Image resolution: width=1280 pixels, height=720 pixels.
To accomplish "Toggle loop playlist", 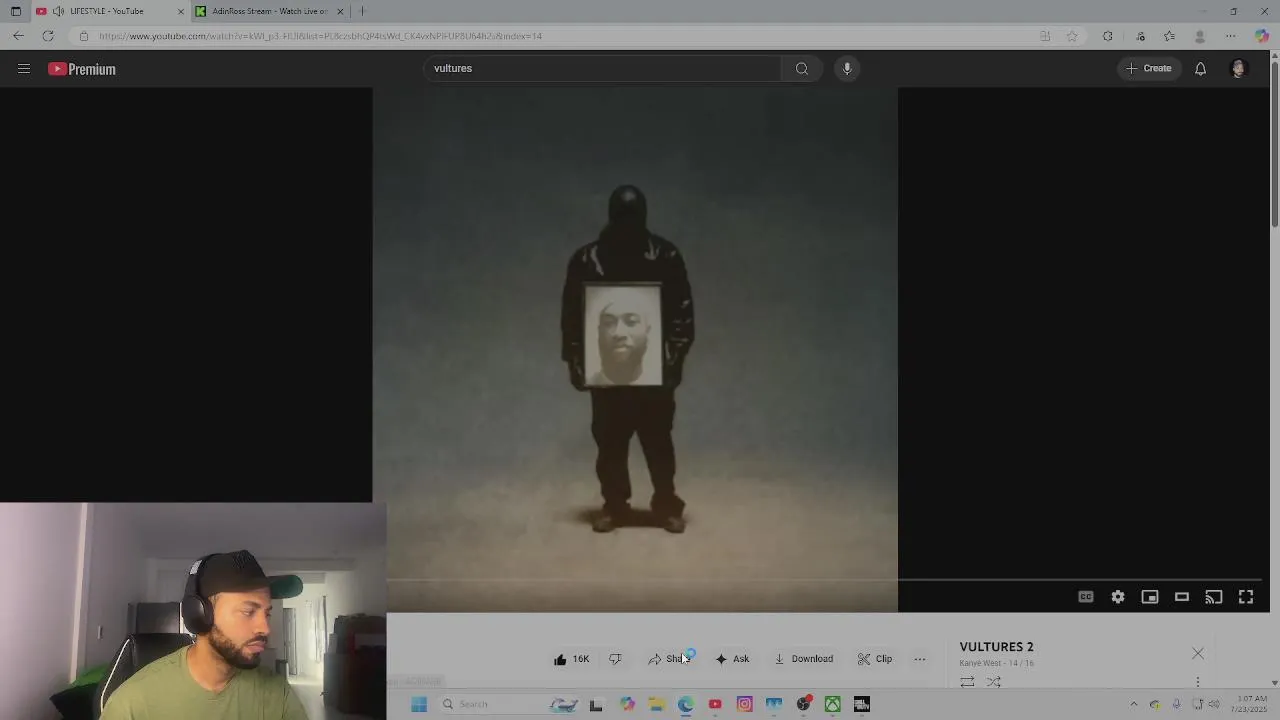I will (x=967, y=682).
